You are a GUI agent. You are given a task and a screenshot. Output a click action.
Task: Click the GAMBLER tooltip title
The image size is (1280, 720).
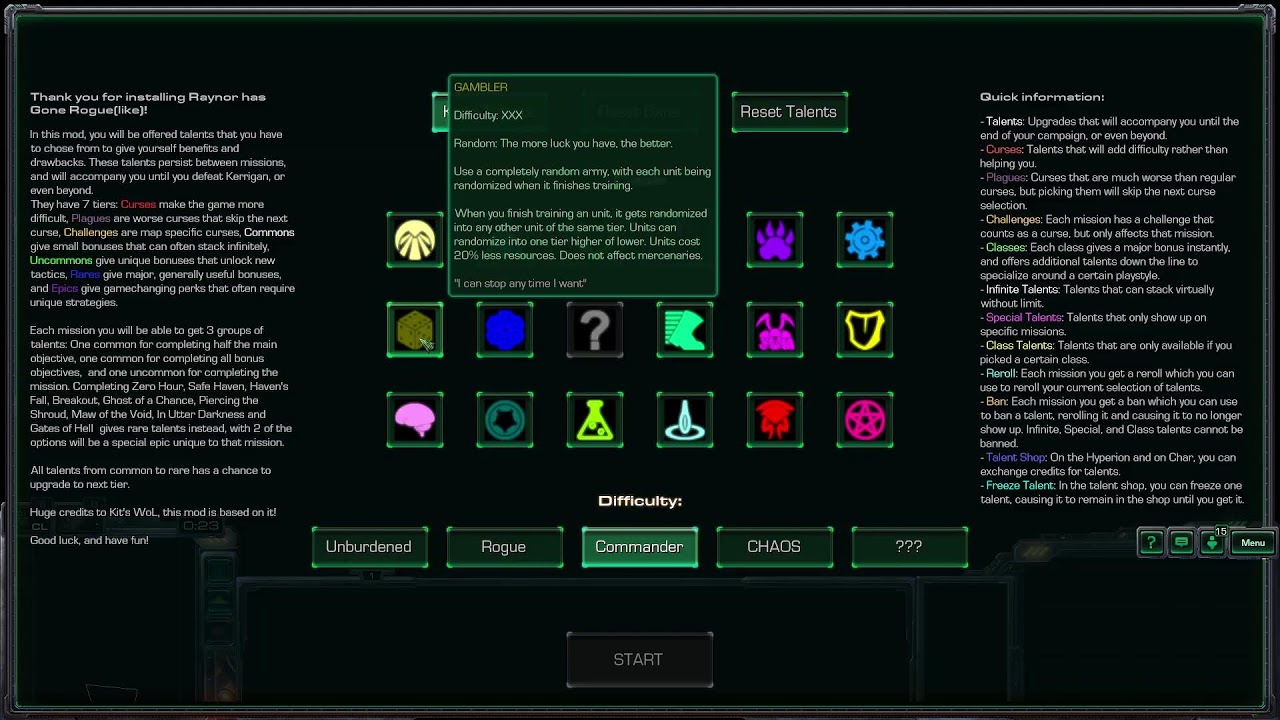click(481, 87)
